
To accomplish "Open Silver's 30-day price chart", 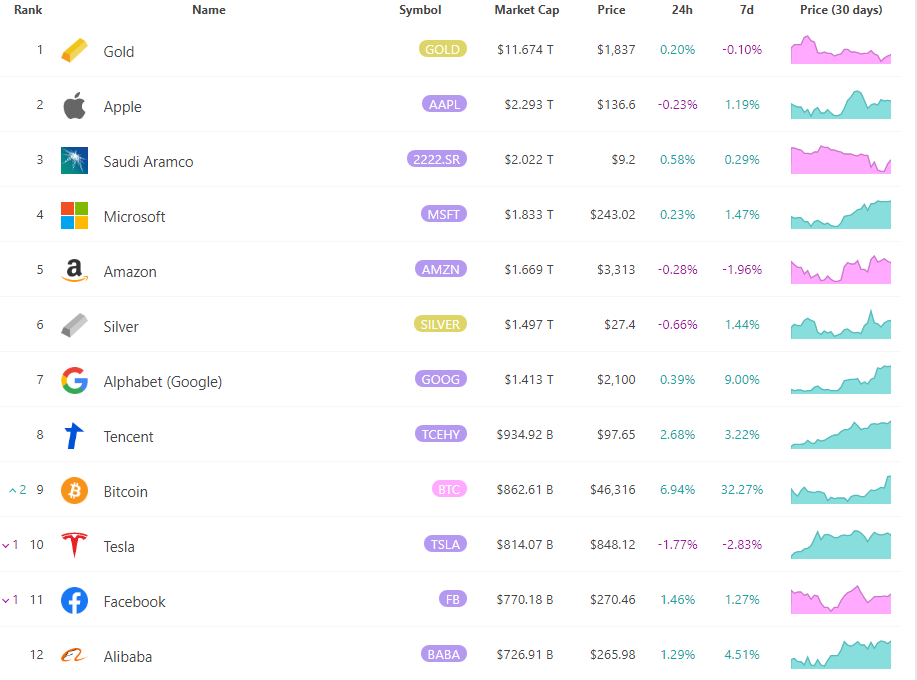I will (x=841, y=325).
